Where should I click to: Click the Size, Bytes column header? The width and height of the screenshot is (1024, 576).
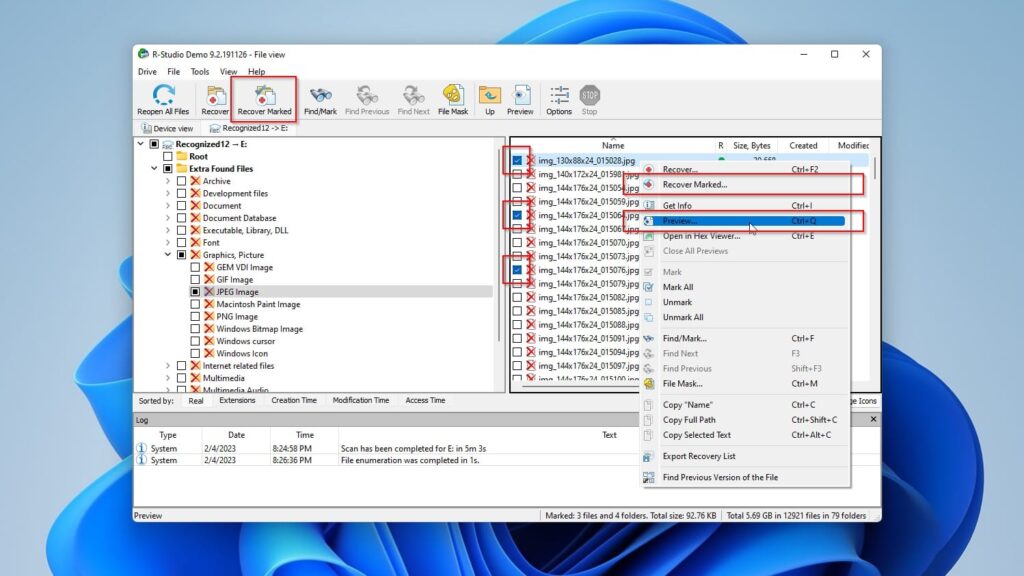pyautogui.click(x=751, y=146)
